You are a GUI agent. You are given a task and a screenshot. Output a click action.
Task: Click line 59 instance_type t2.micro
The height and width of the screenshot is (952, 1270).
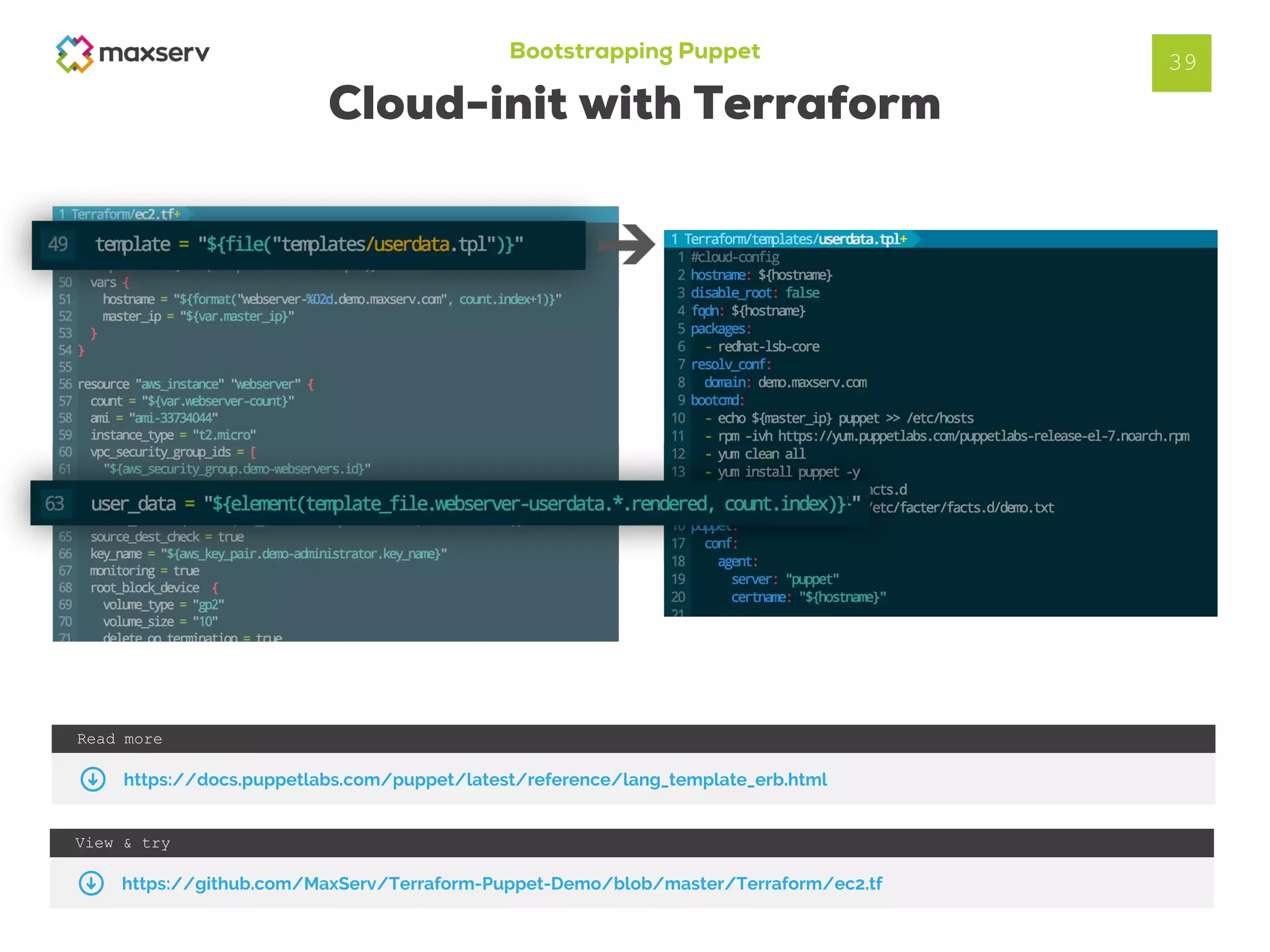click(173, 435)
